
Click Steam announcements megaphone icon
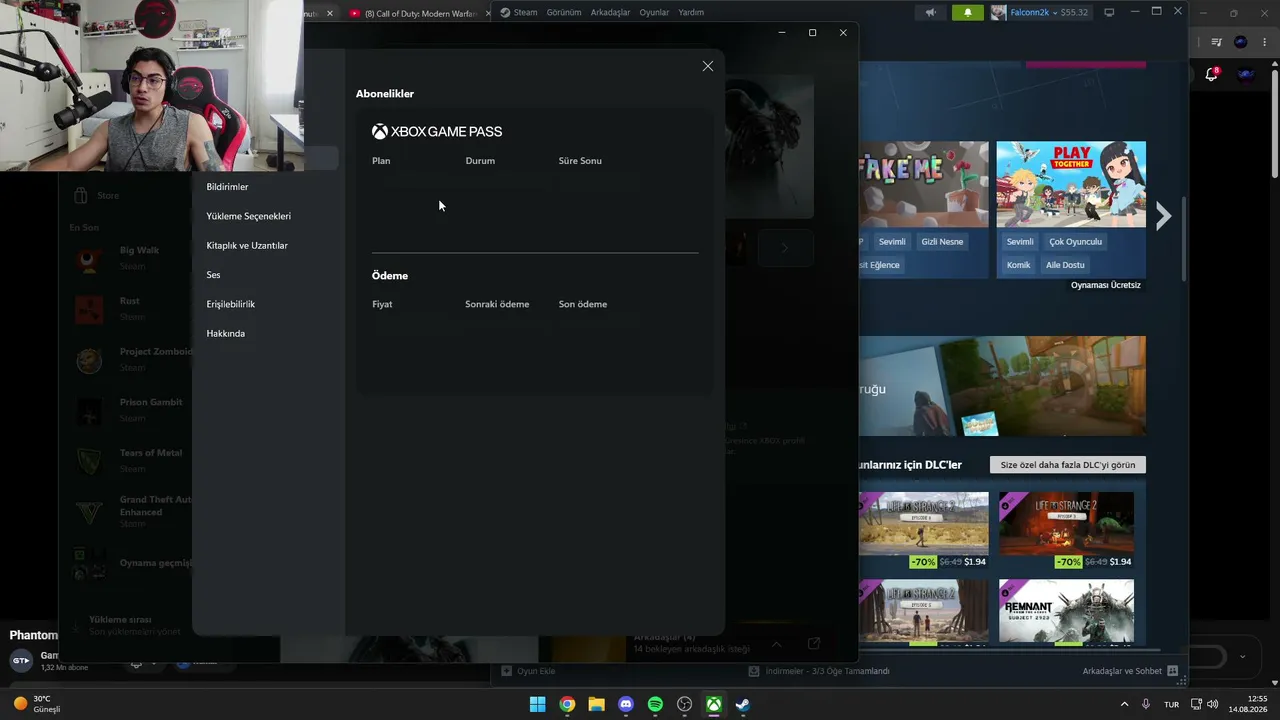coord(930,13)
